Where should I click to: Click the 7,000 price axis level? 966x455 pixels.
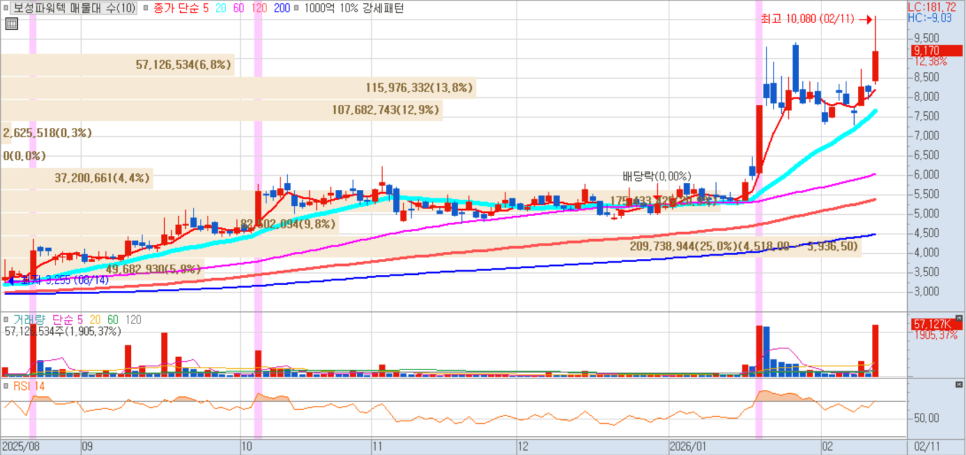tap(925, 135)
